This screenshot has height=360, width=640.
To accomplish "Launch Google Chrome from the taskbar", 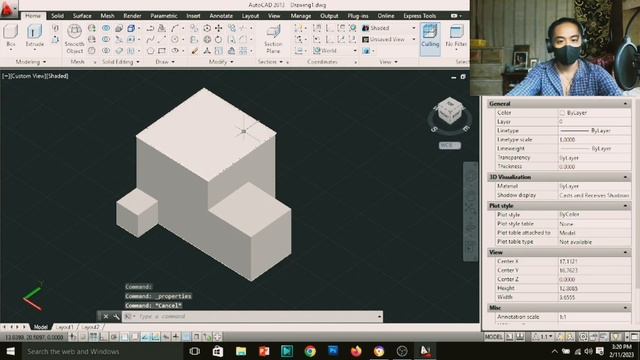I will coord(310,351).
